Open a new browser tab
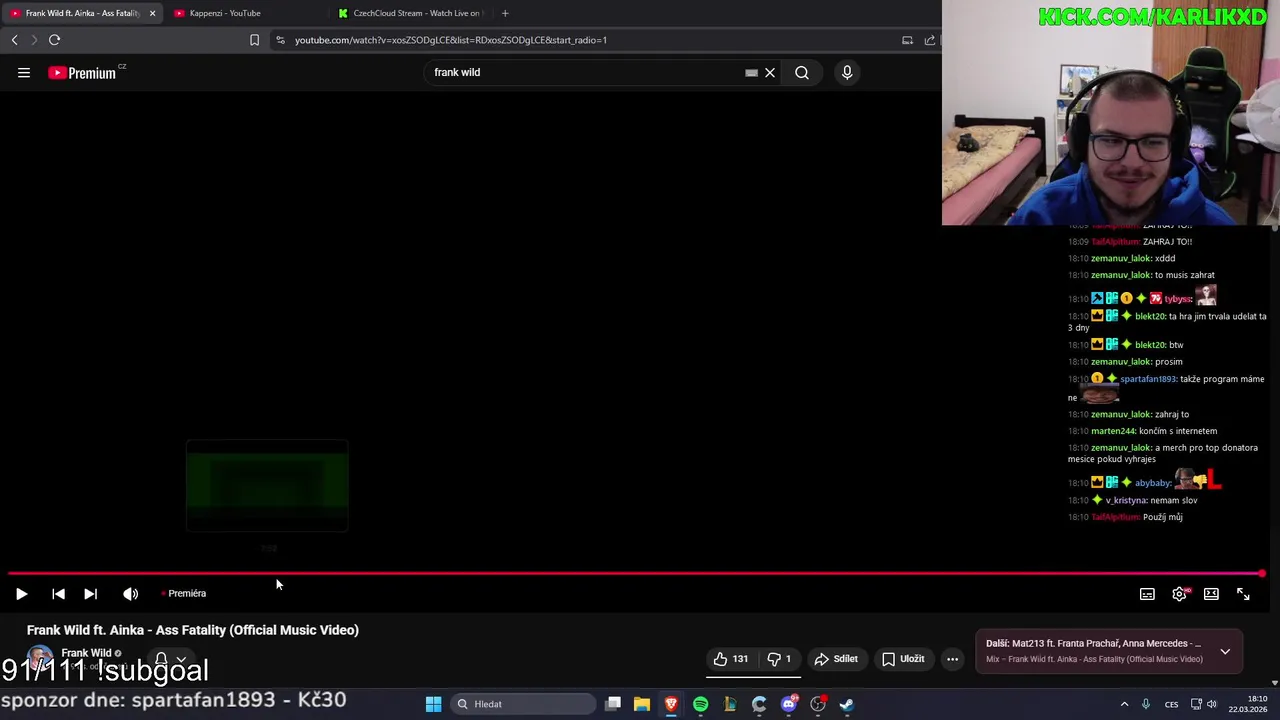1280x720 pixels. tap(505, 13)
